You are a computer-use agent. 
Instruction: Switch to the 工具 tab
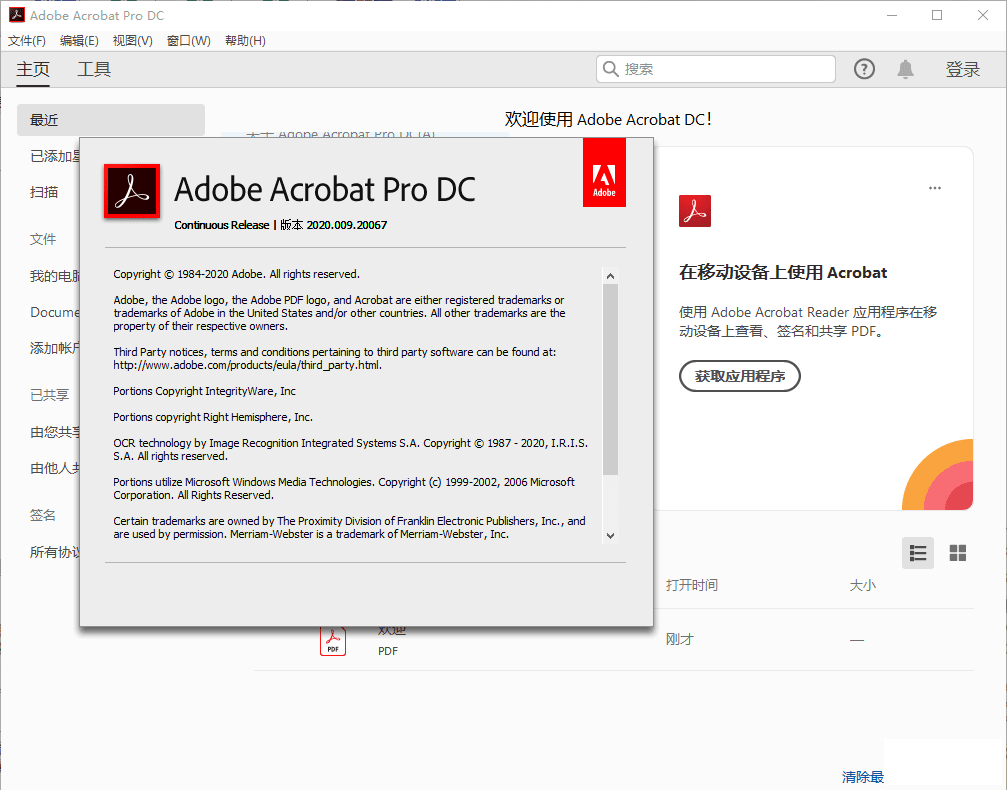(x=94, y=69)
